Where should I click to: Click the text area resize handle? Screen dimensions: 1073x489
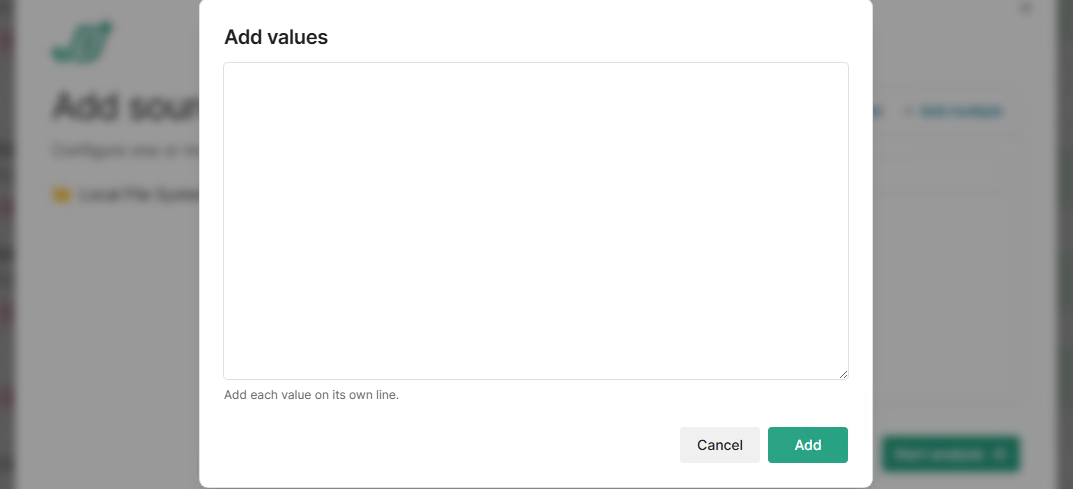(843, 374)
